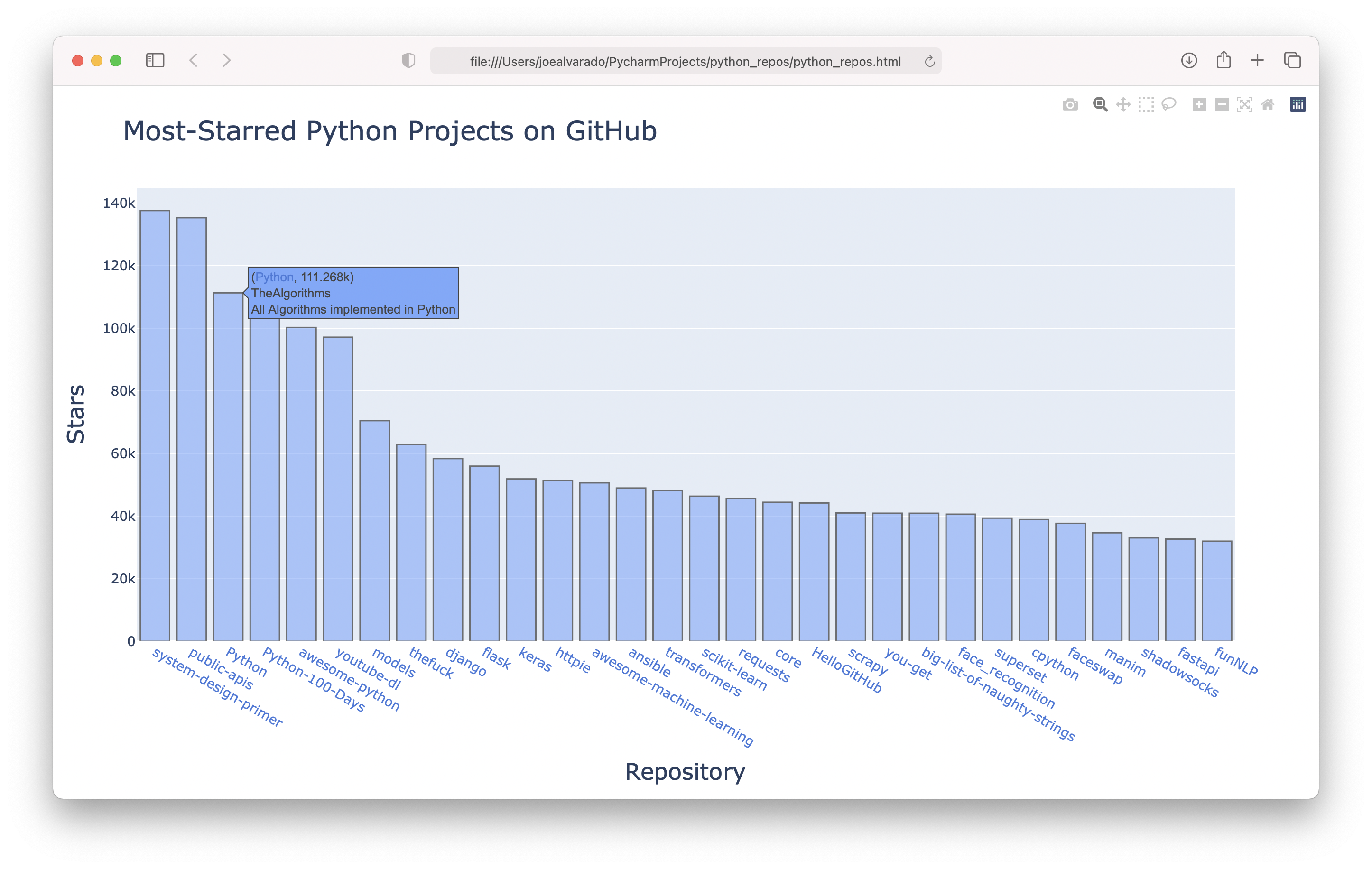Open the Downloads list
Image resolution: width=1372 pixels, height=869 pixels.
tap(1188, 60)
